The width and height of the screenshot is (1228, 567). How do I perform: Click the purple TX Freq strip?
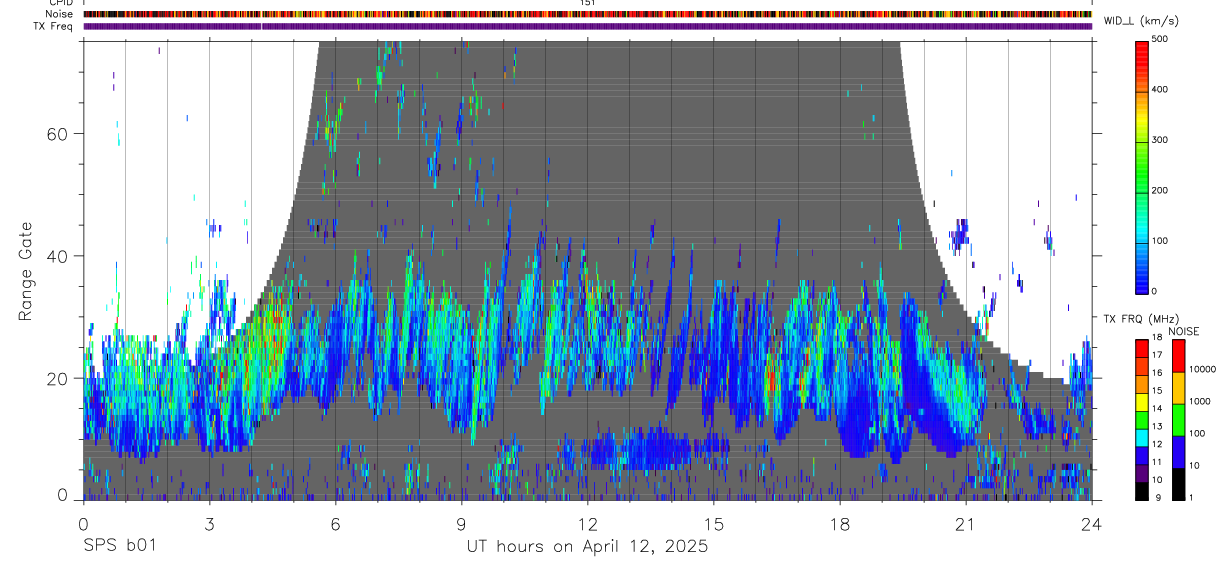(587, 27)
